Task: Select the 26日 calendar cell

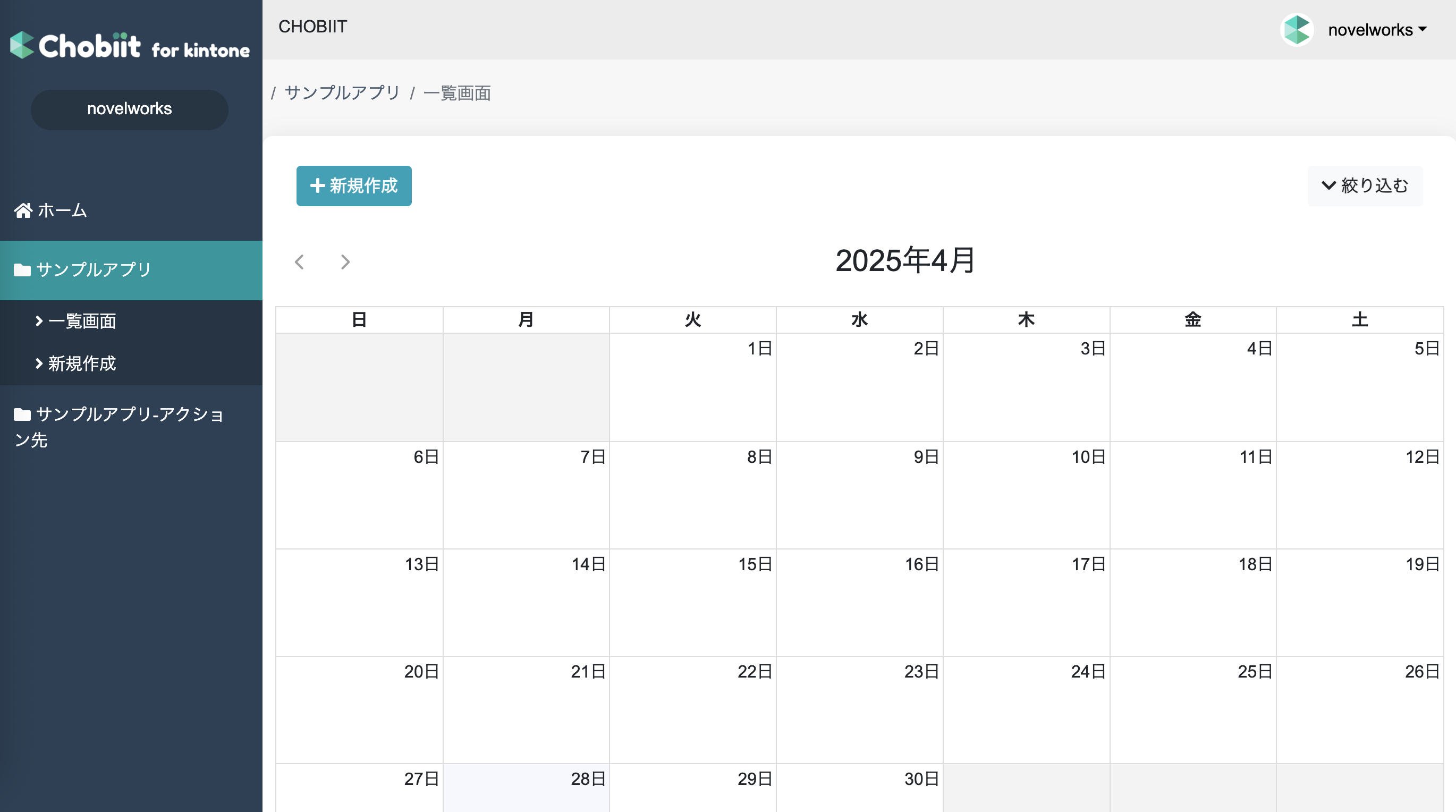Action: (1360, 710)
